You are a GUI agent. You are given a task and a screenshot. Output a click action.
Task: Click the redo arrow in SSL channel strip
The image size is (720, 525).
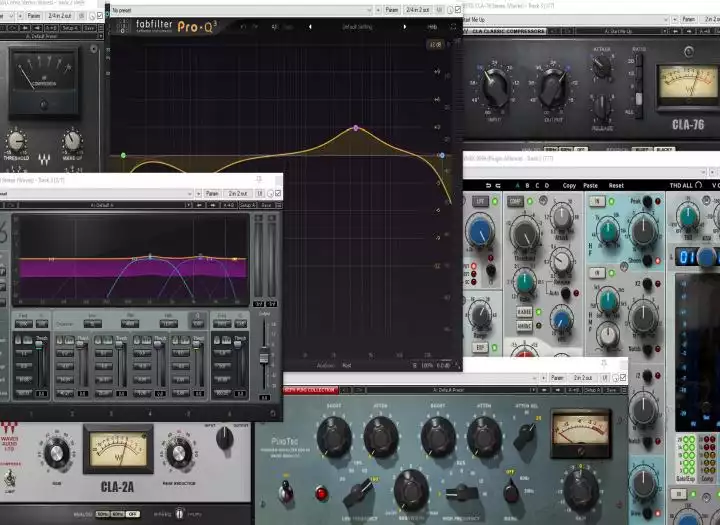(x=498, y=186)
